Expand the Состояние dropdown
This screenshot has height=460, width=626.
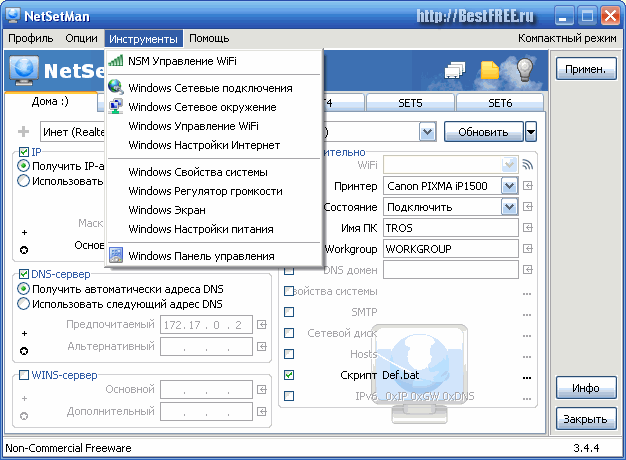pos(509,207)
